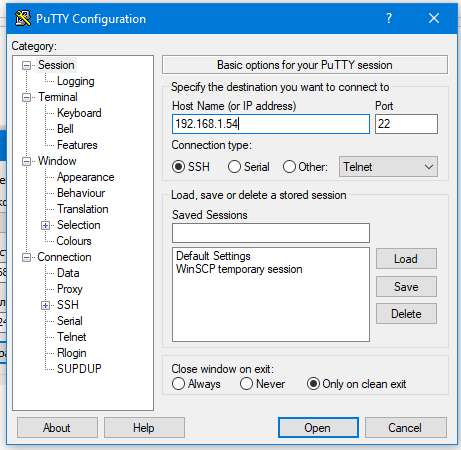Open the Proxy category
This screenshot has width=461, height=450.
coord(70,289)
